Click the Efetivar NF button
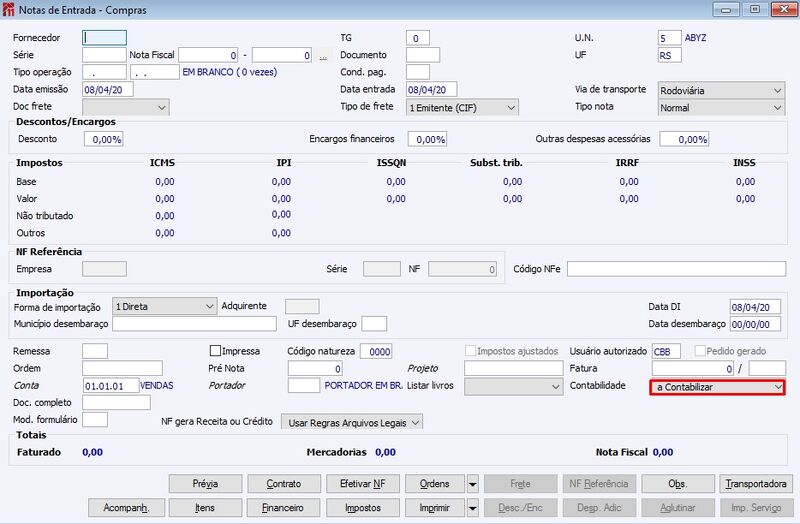This screenshot has width=800, height=524. (362, 484)
